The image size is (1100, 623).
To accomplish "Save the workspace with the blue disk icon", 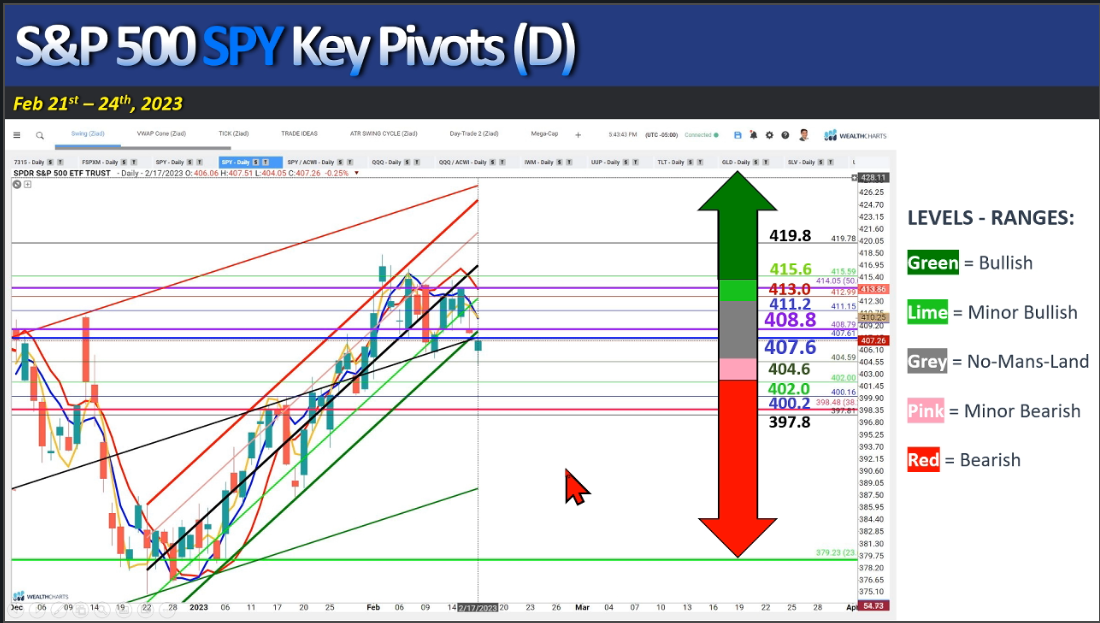I will pyautogui.click(x=737, y=135).
